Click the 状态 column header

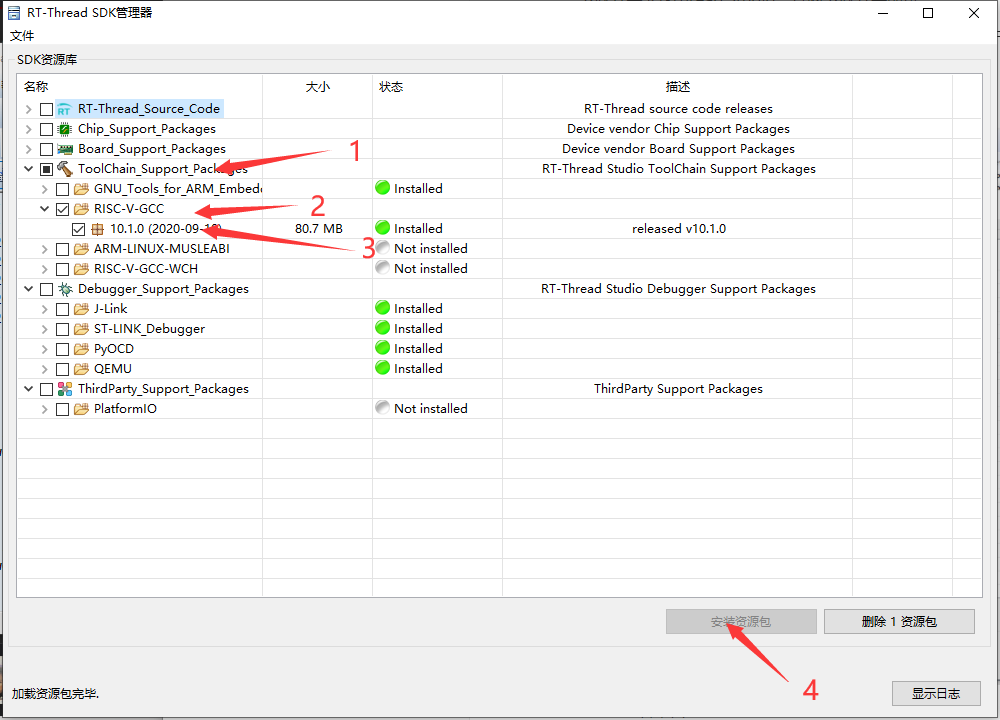(391, 87)
